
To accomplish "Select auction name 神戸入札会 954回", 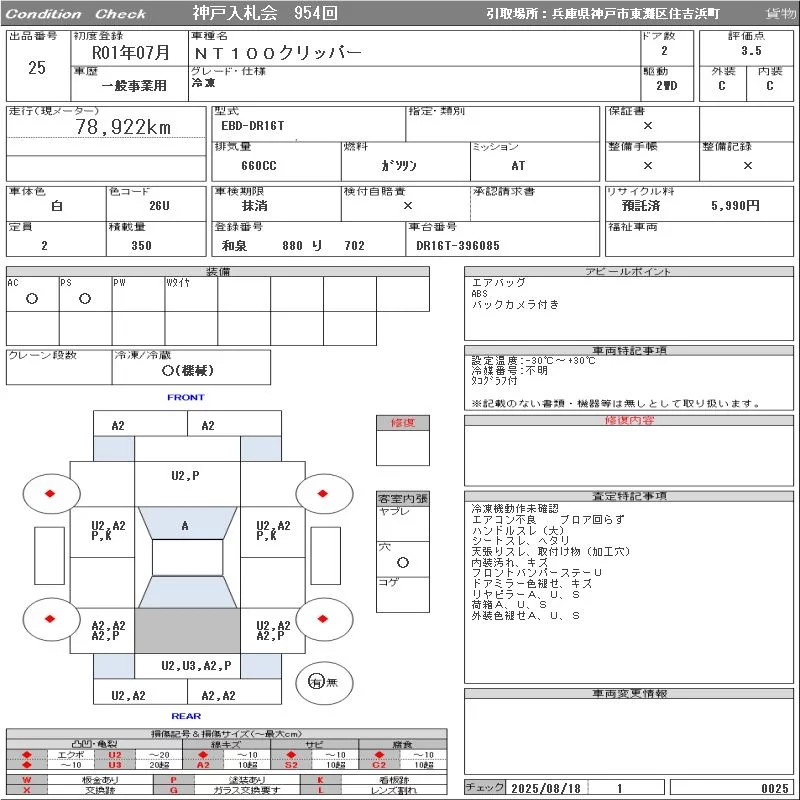I will click(264, 13).
